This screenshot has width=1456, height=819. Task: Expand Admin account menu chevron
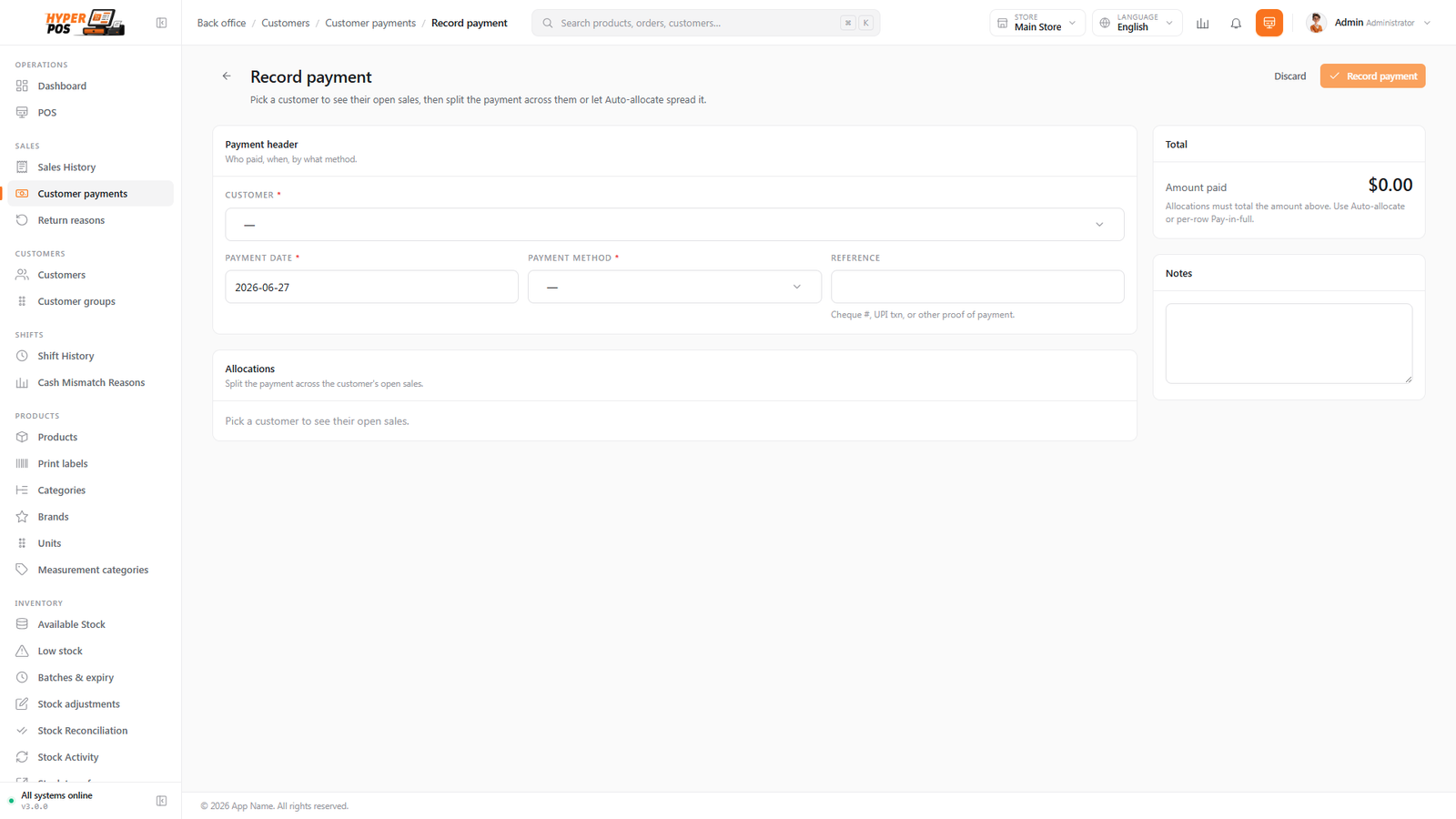pyautogui.click(x=1427, y=23)
